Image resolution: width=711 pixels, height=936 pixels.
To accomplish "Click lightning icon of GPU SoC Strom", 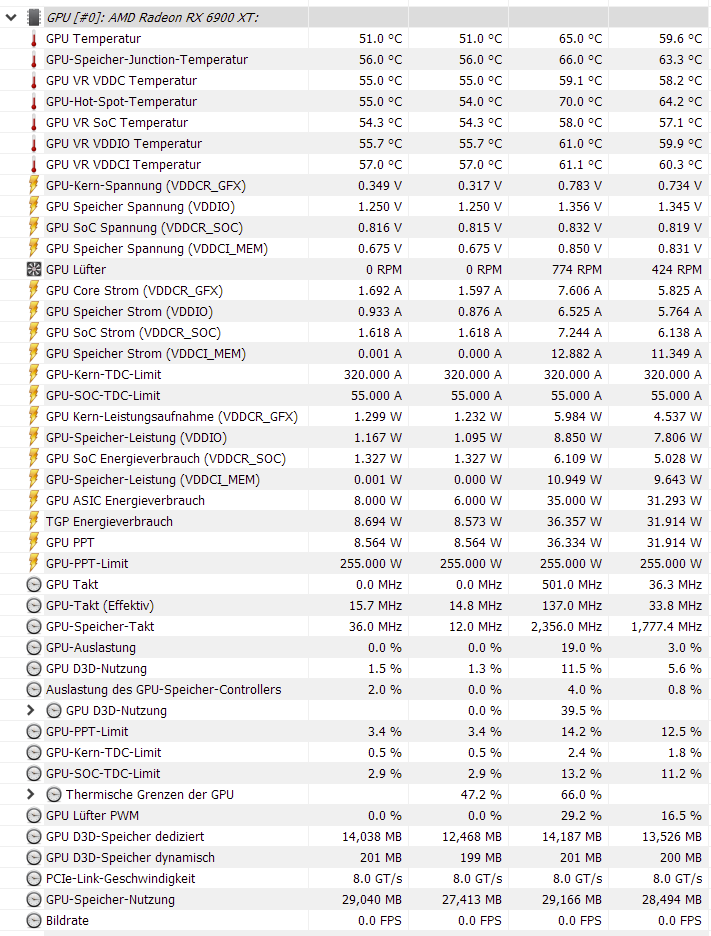I will (34, 332).
